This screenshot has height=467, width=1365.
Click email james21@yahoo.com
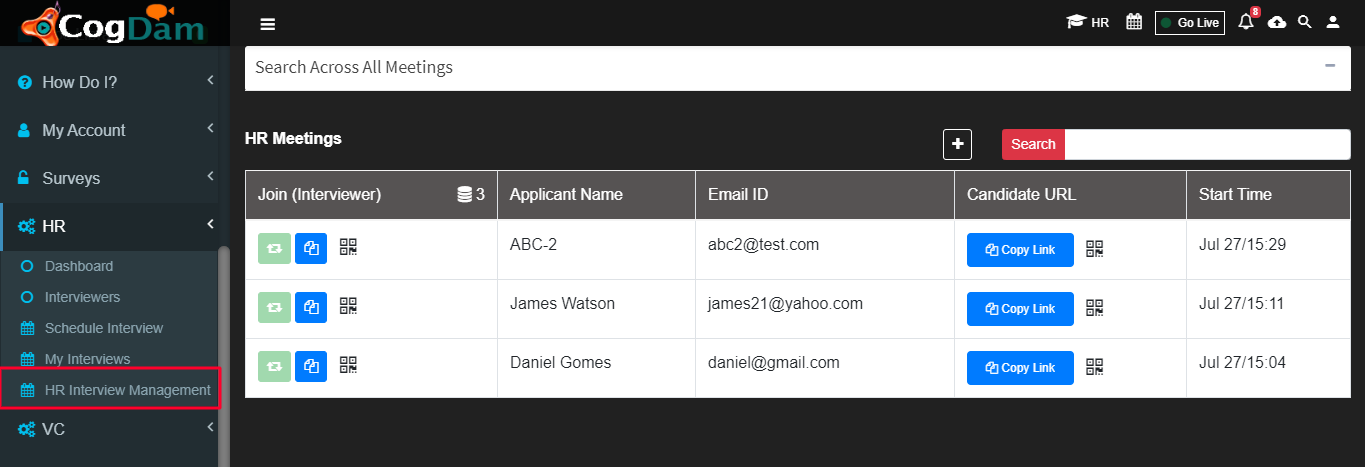785,303
